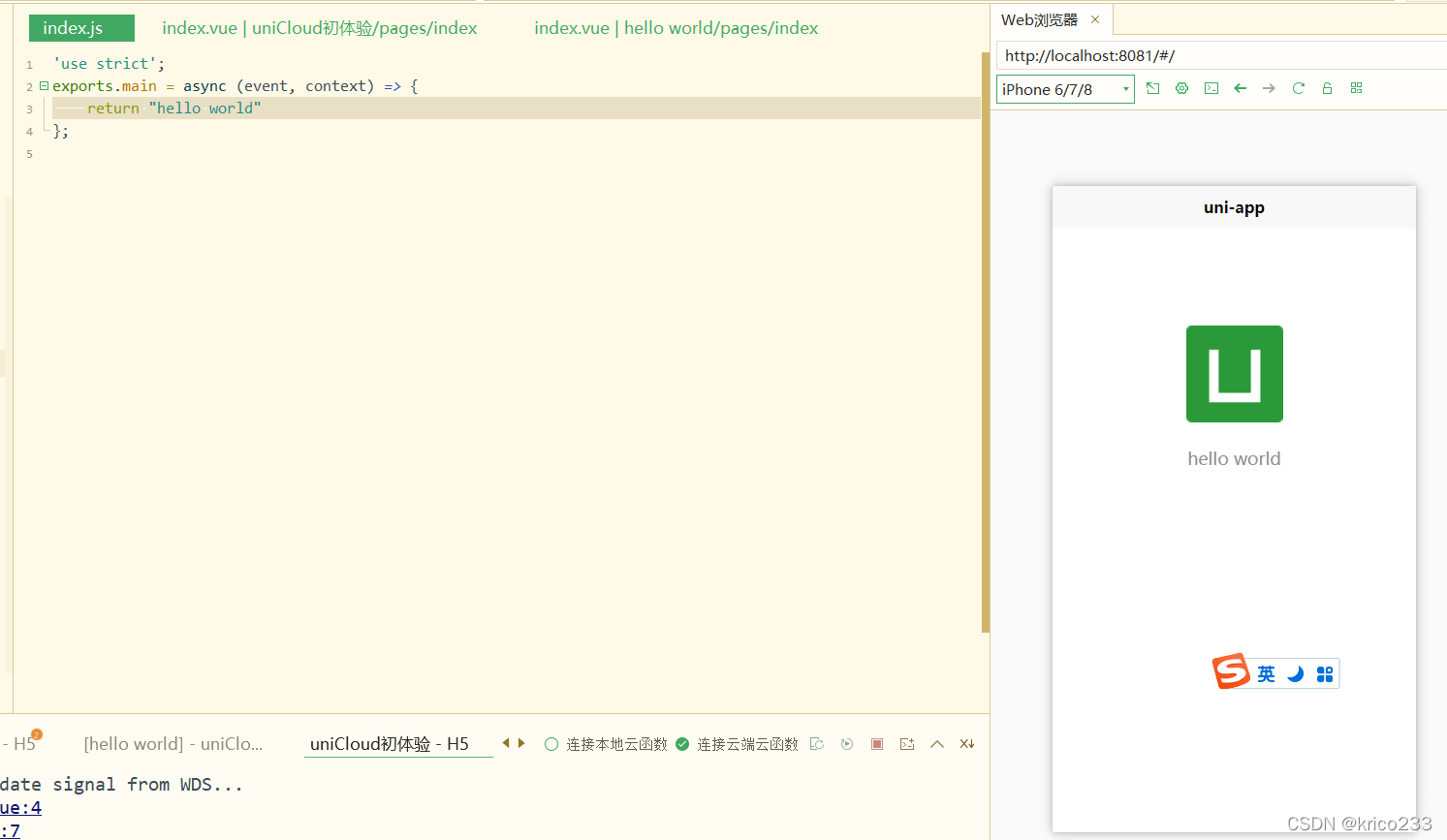This screenshot has width=1447, height=840.
Task: Open Sogou toolbox grid icon
Action: (1325, 674)
